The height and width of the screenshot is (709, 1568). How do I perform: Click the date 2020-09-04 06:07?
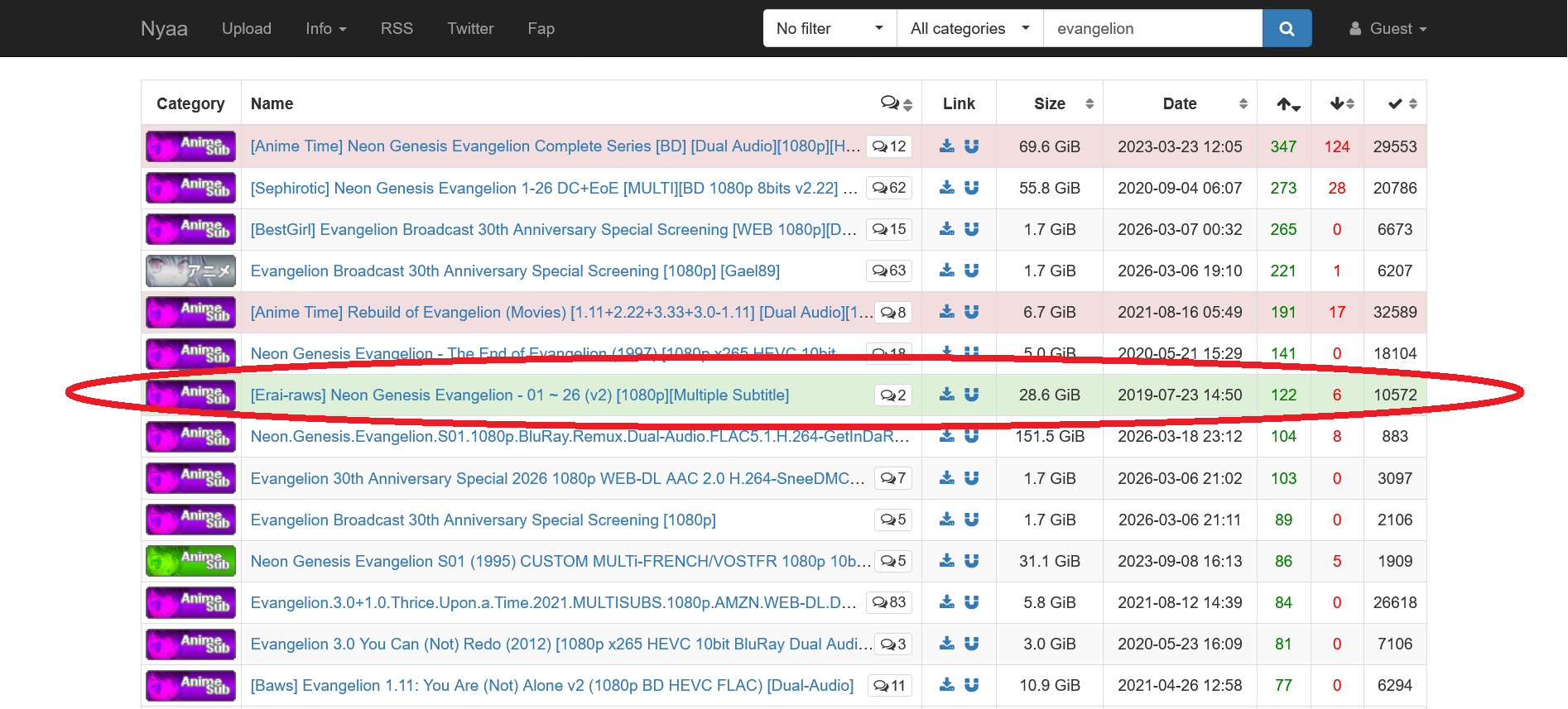click(1180, 188)
